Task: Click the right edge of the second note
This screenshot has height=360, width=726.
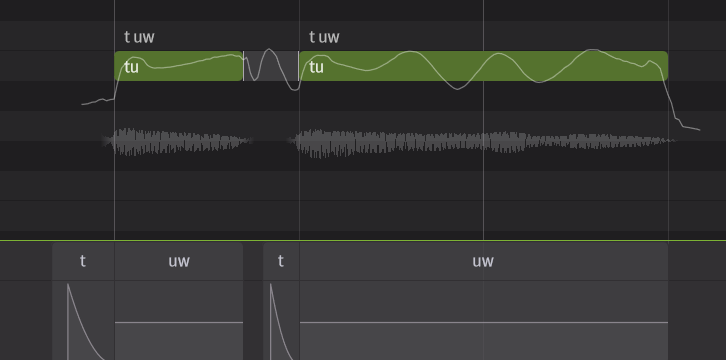Action: 667,66
